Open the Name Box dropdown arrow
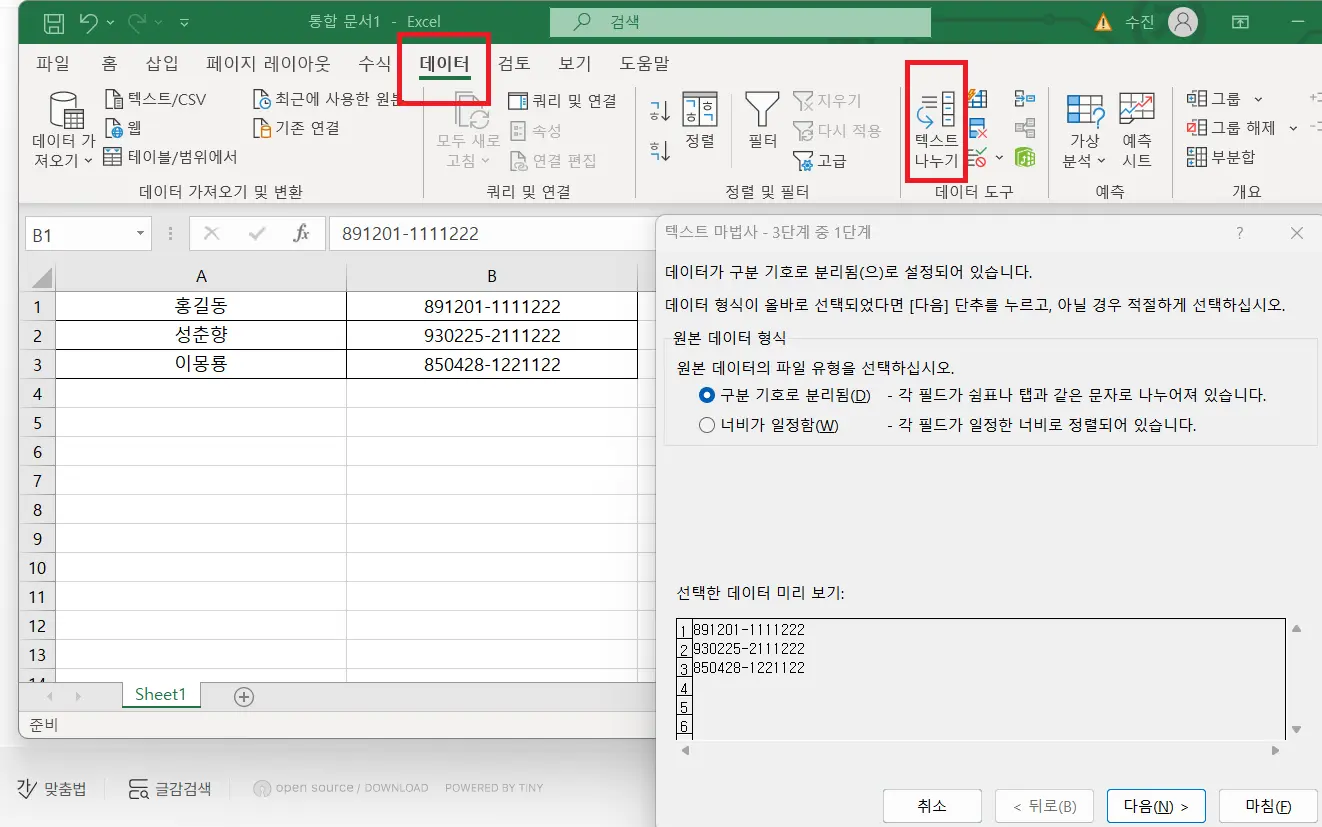 tap(140, 235)
